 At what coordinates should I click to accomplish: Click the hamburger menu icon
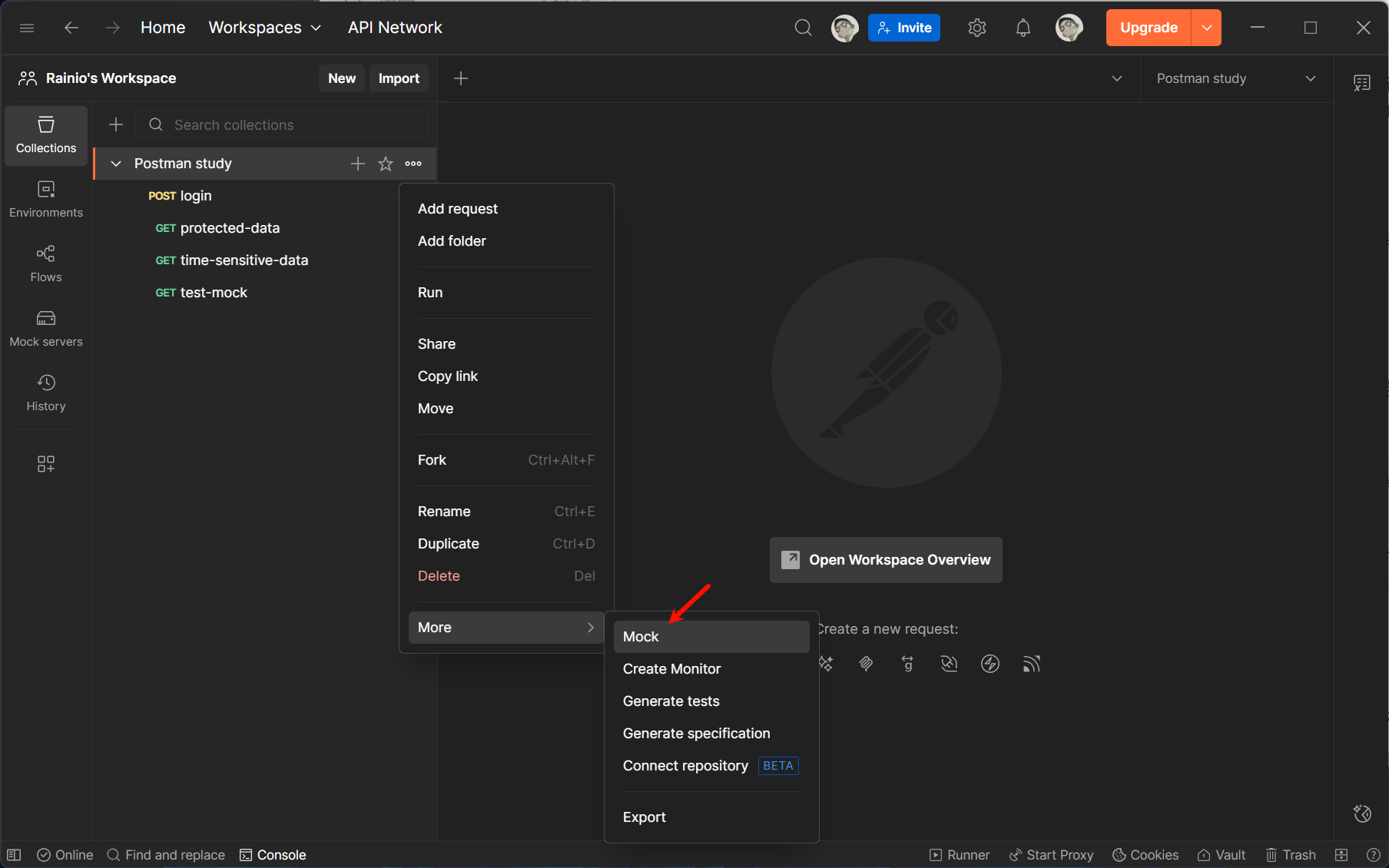(27, 28)
